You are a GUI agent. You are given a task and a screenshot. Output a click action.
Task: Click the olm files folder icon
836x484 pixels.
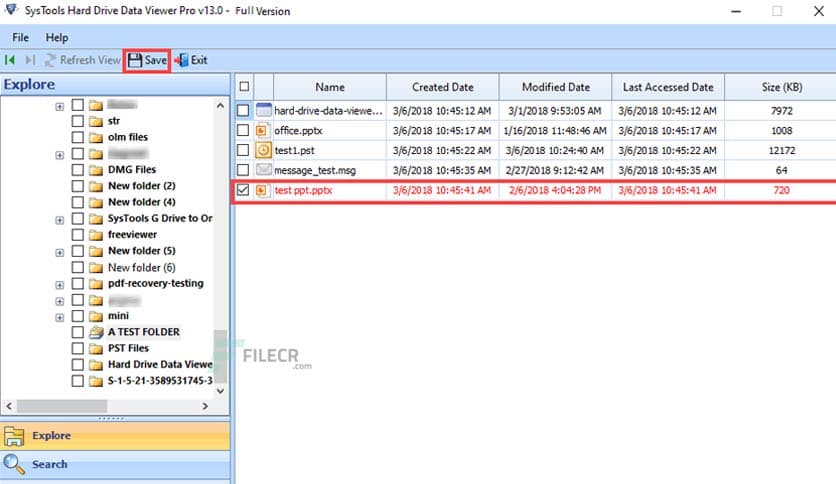click(x=96, y=138)
